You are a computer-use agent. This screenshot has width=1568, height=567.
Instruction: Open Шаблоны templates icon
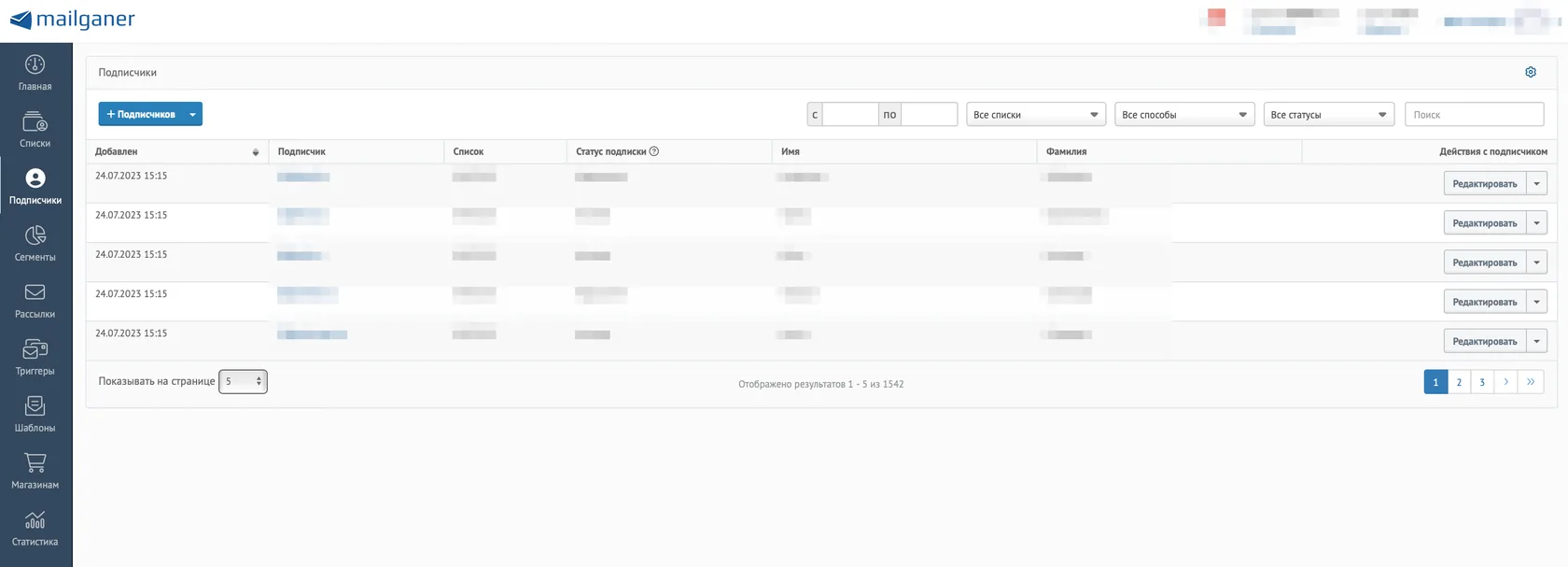[35, 406]
